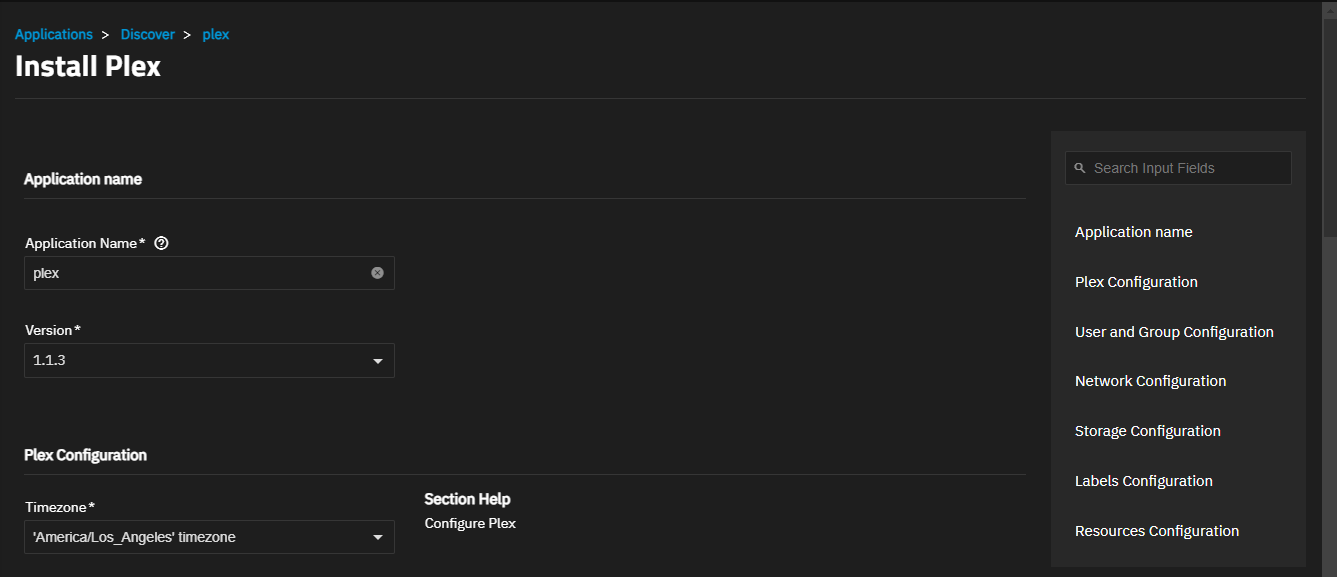
Task: Navigate to User and Group Configuration
Action: (1174, 332)
